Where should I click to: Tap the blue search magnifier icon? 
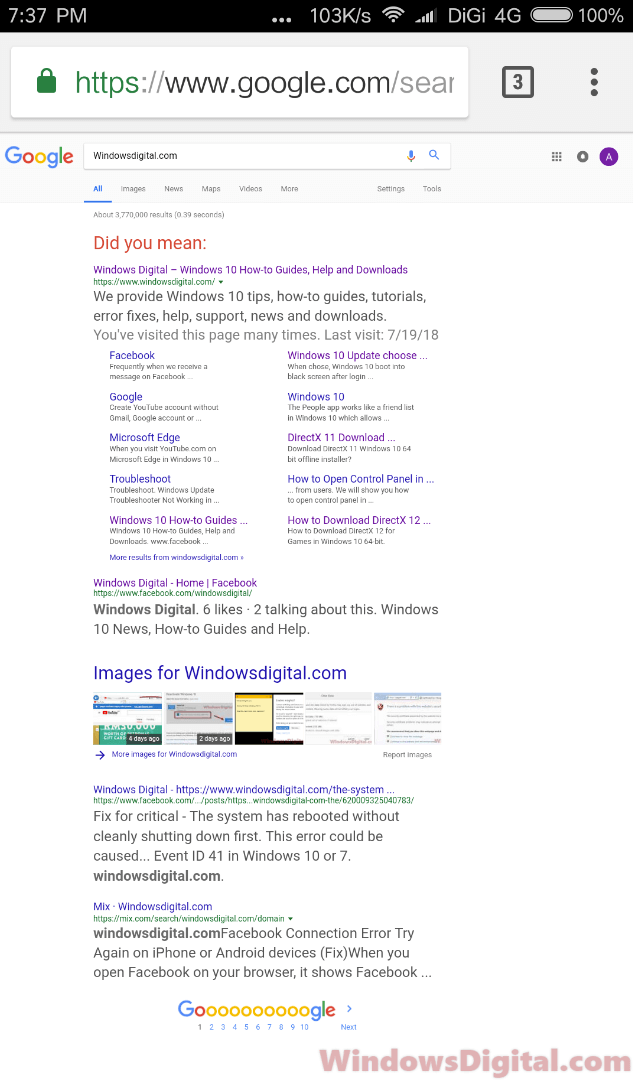click(434, 155)
